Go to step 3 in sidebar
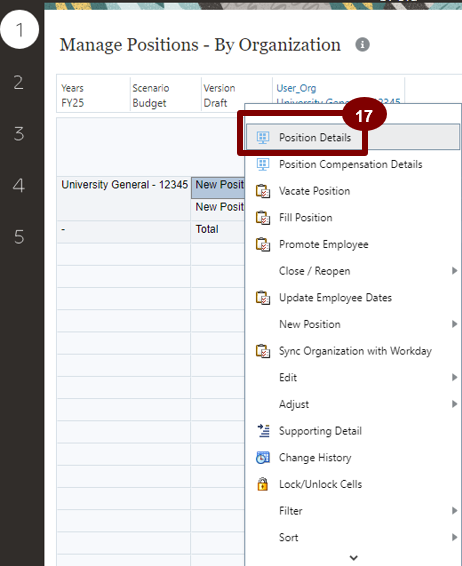The height and width of the screenshot is (566, 462). click(19, 134)
